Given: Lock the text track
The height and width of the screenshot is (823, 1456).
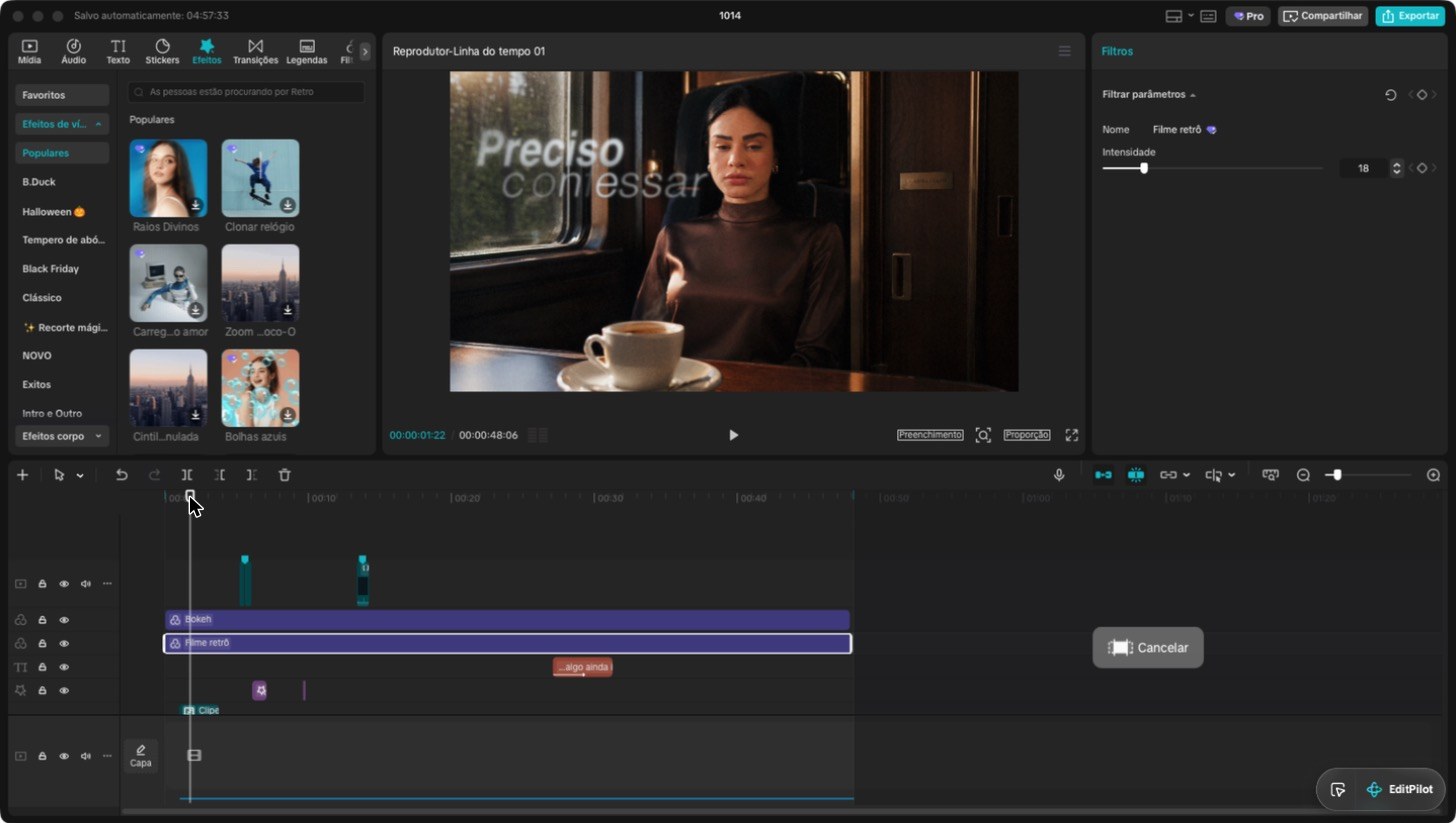Looking at the screenshot, I should pos(43,667).
